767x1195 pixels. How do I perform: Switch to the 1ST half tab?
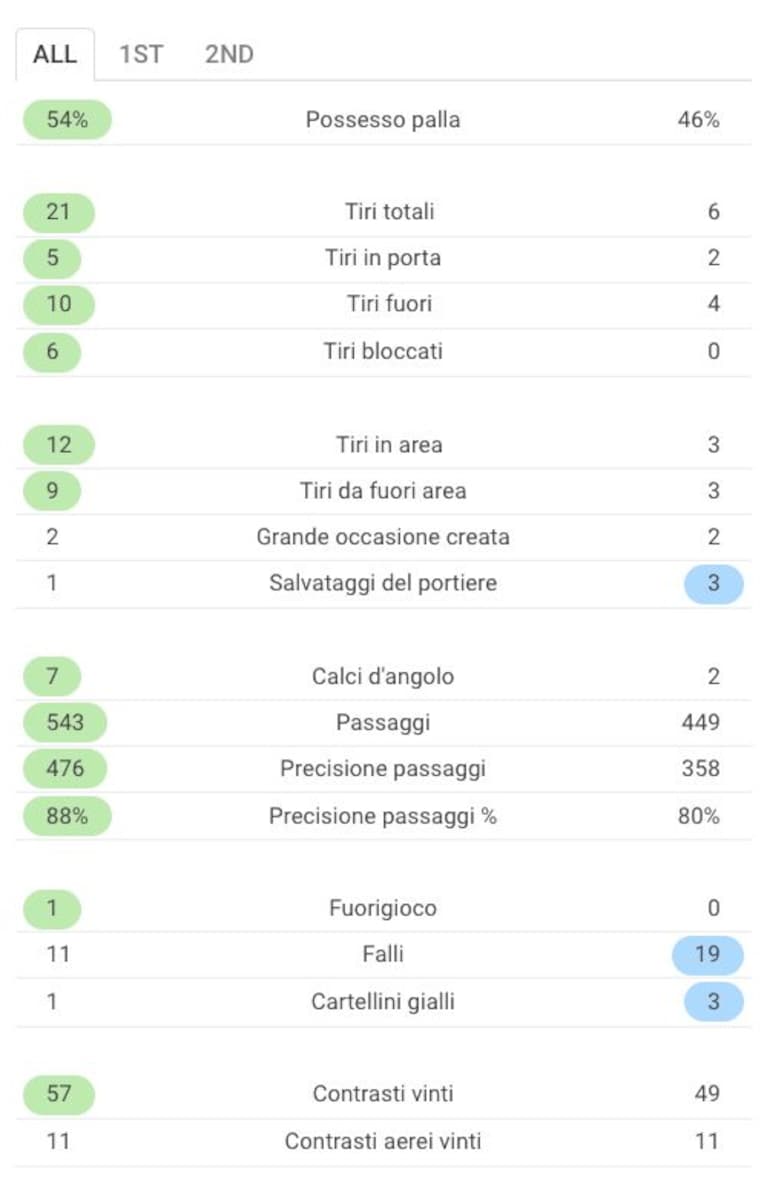[141, 54]
